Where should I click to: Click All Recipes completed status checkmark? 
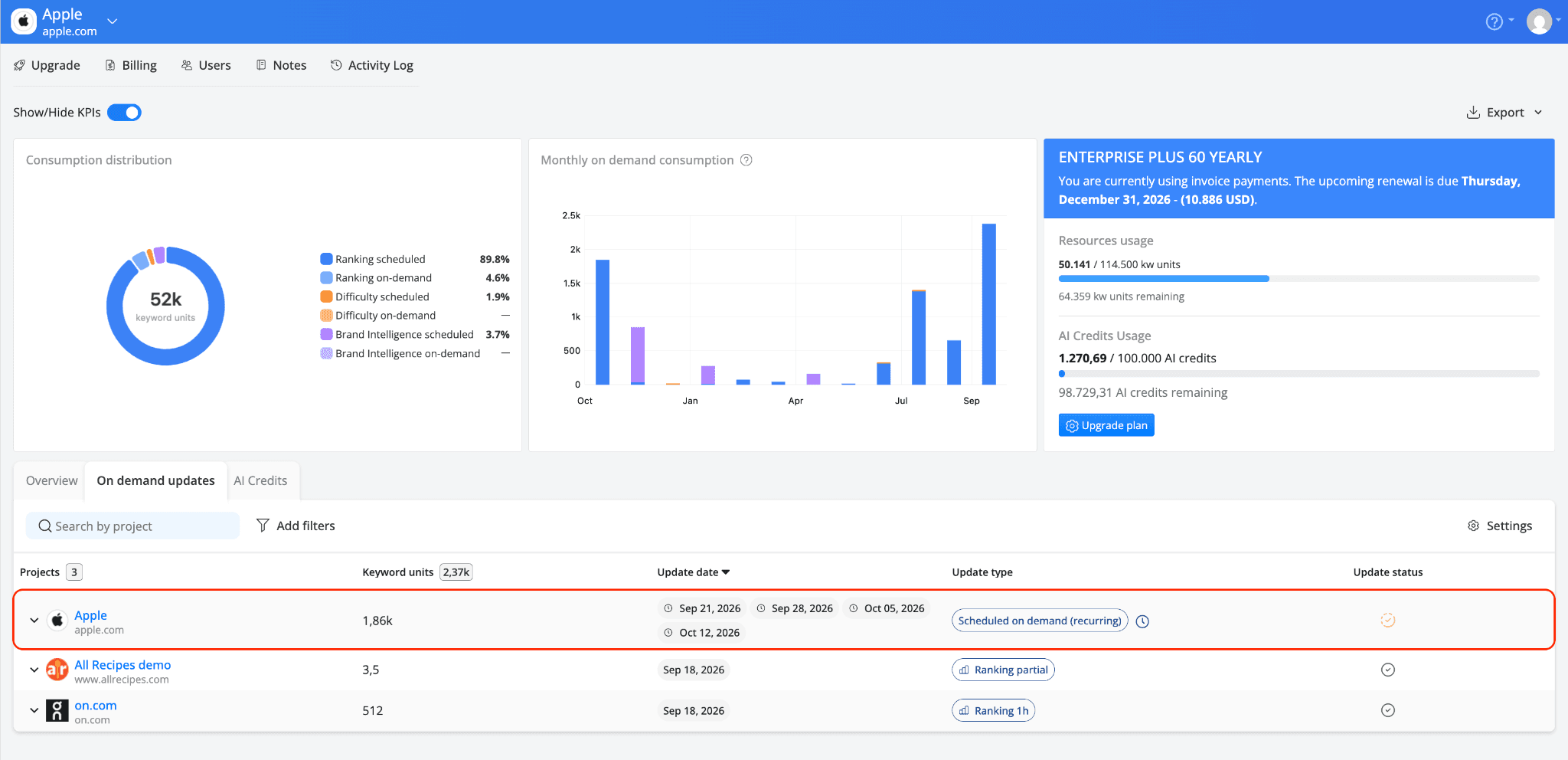[x=1387, y=670]
